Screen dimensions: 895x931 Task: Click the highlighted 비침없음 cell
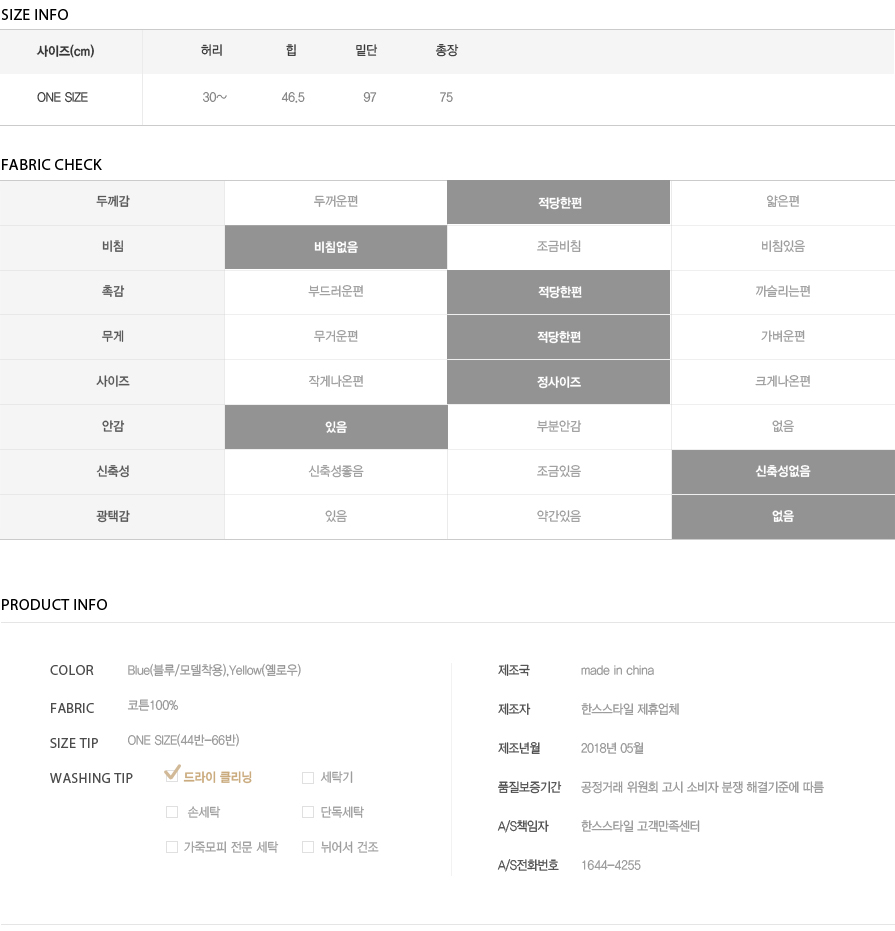(336, 247)
